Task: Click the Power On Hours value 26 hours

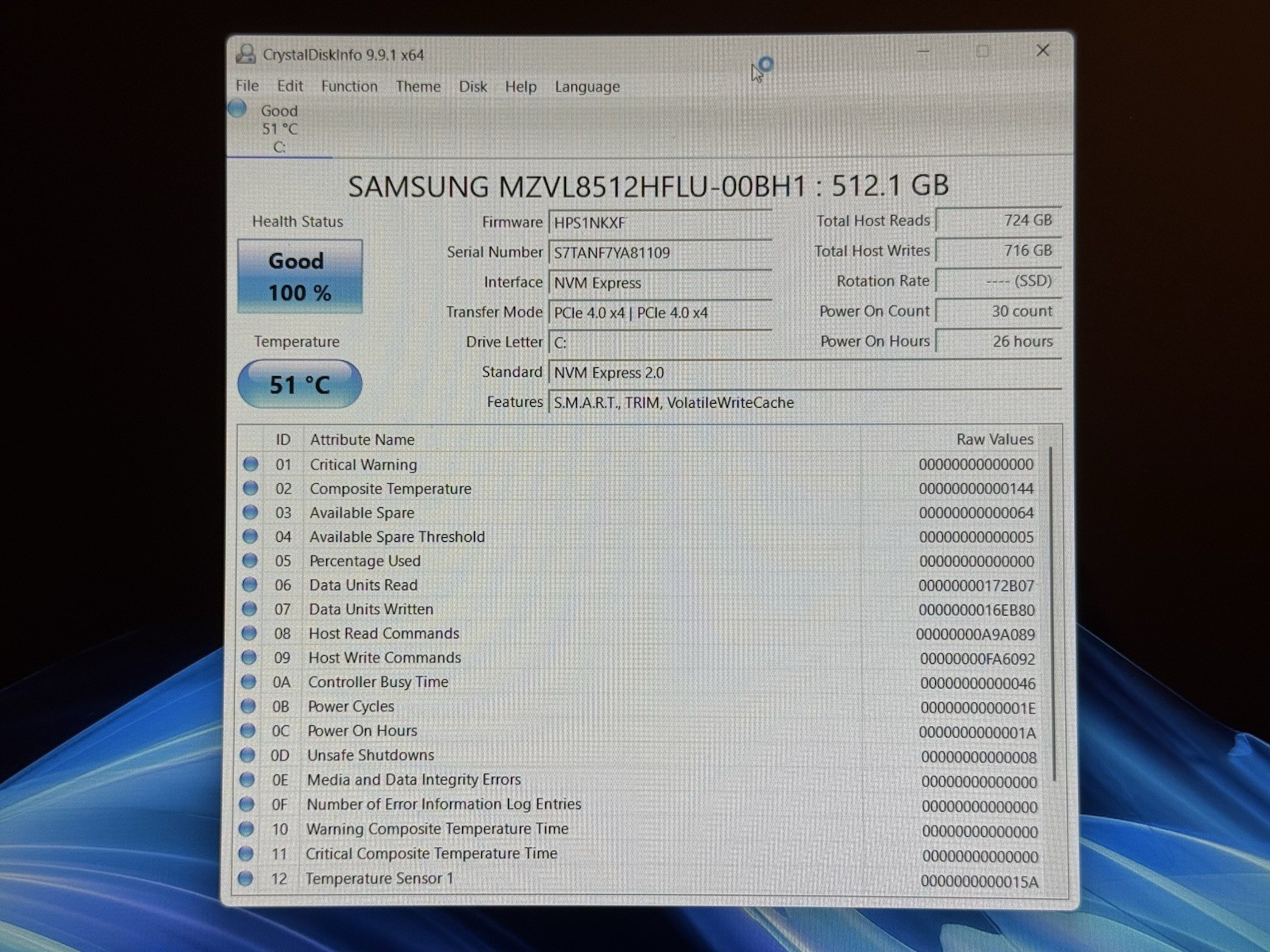Action: 999,341
